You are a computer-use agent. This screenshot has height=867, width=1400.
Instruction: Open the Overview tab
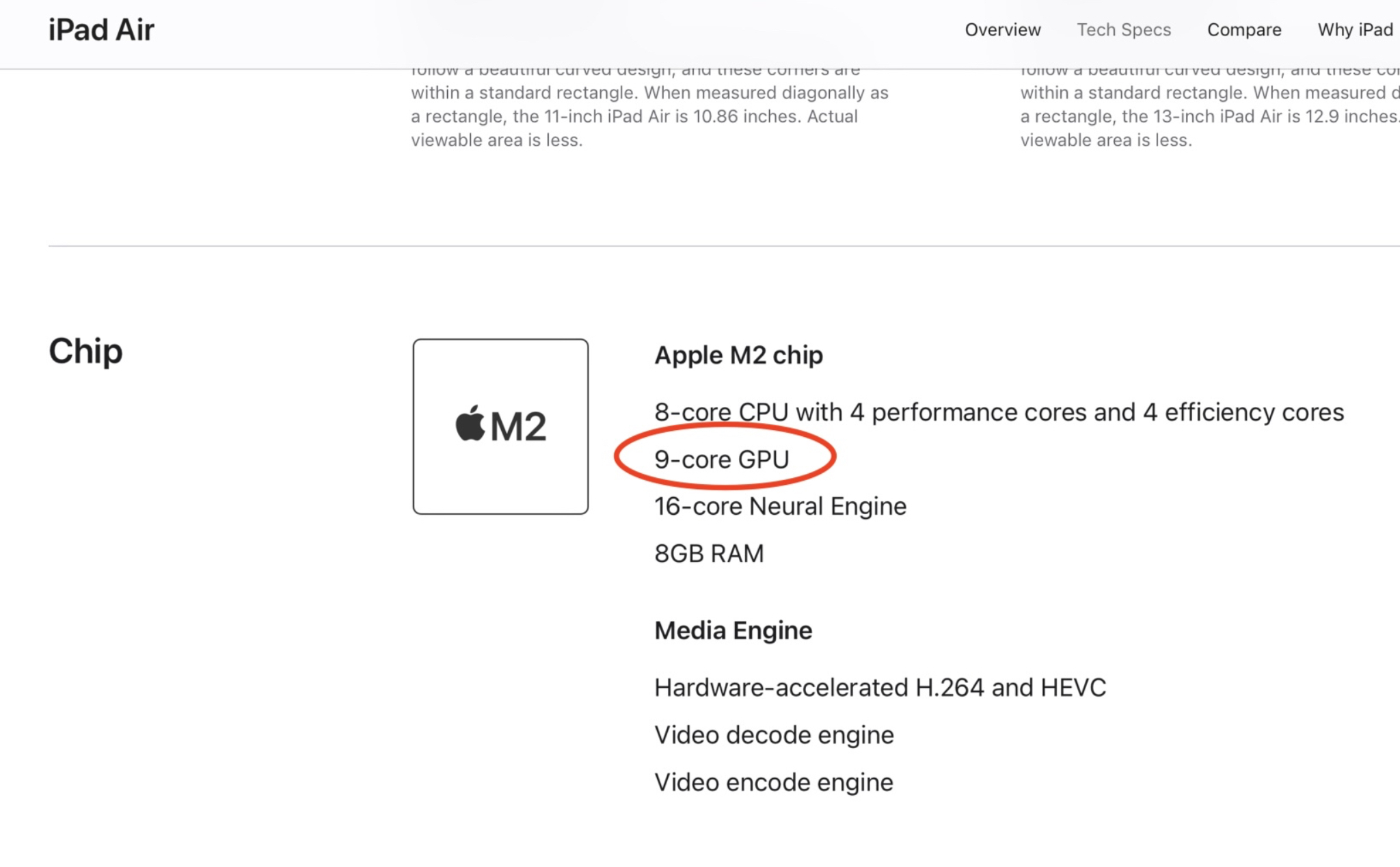tap(1002, 30)
